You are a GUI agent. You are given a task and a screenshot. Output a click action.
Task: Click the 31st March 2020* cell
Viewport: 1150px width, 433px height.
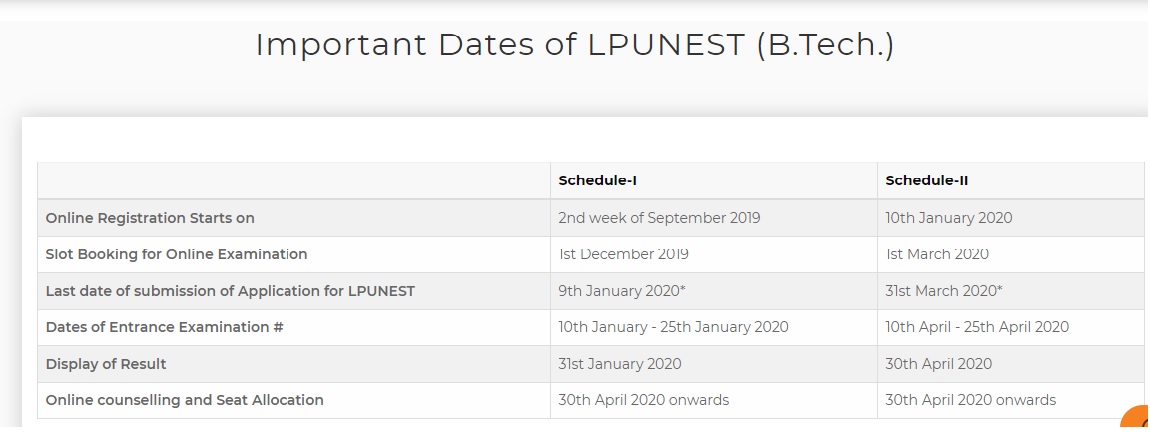944,291
